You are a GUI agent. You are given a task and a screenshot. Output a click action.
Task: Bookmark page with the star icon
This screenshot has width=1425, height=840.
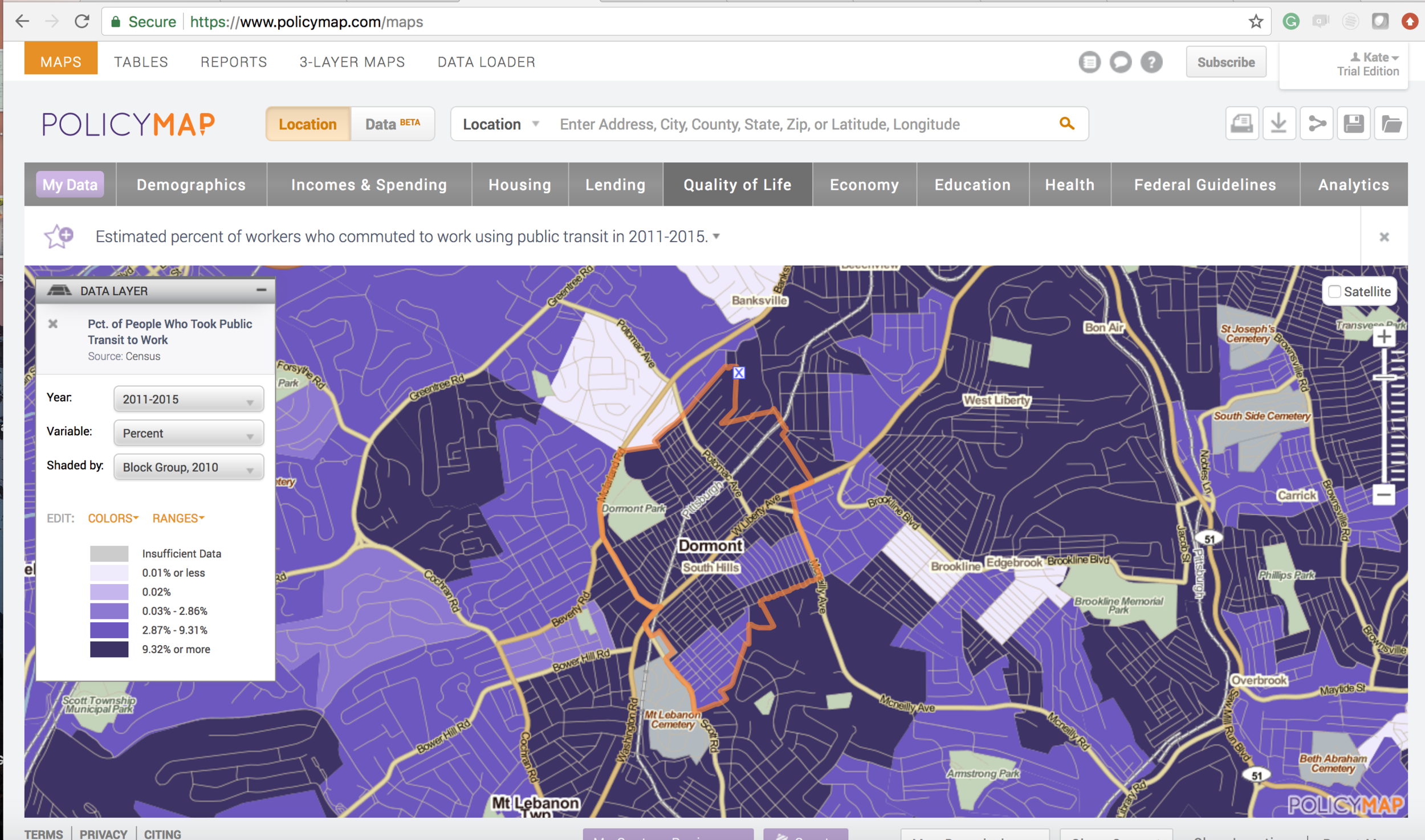[1256, 22]
